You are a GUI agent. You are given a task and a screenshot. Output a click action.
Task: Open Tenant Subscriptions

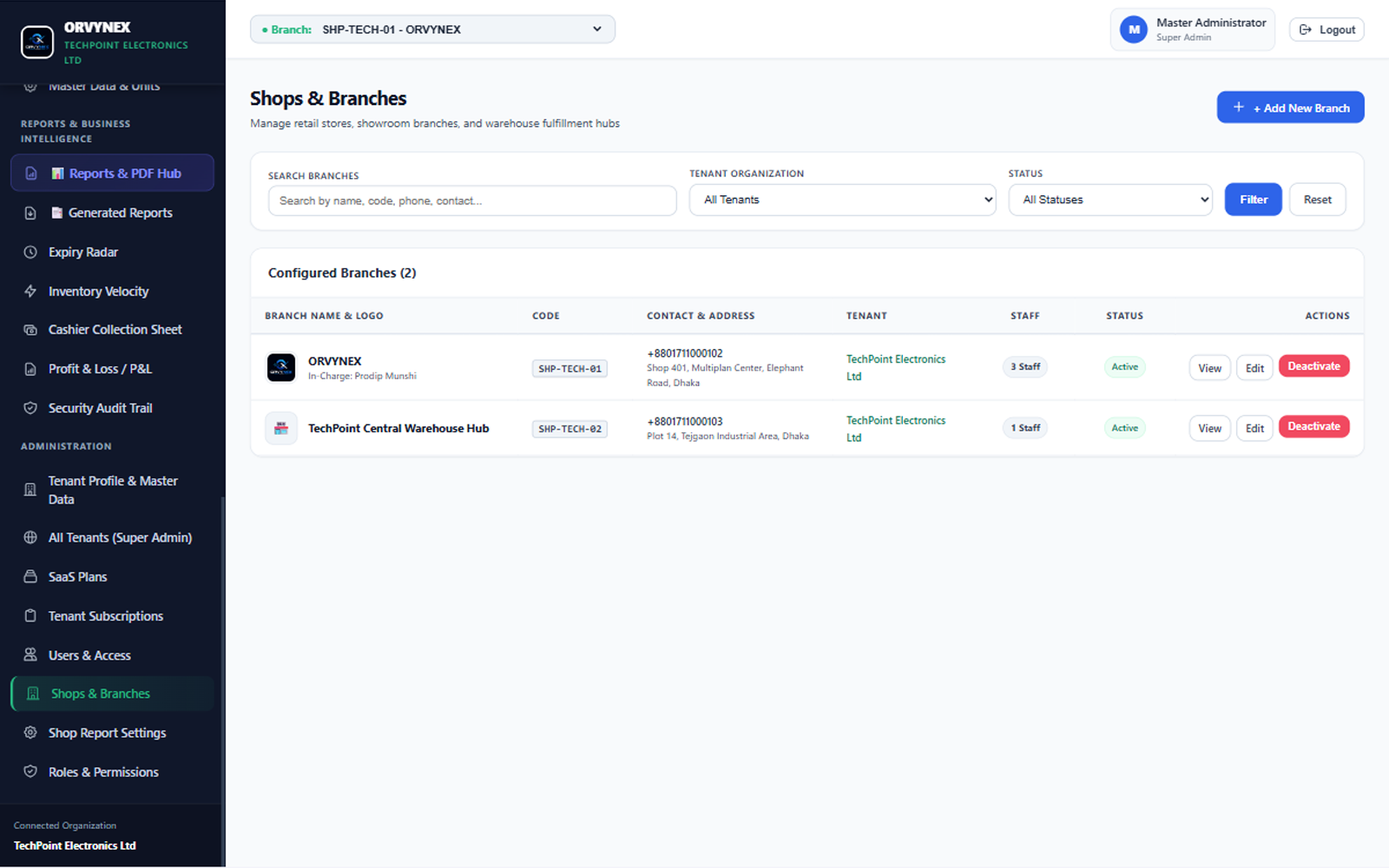[112, 615]
